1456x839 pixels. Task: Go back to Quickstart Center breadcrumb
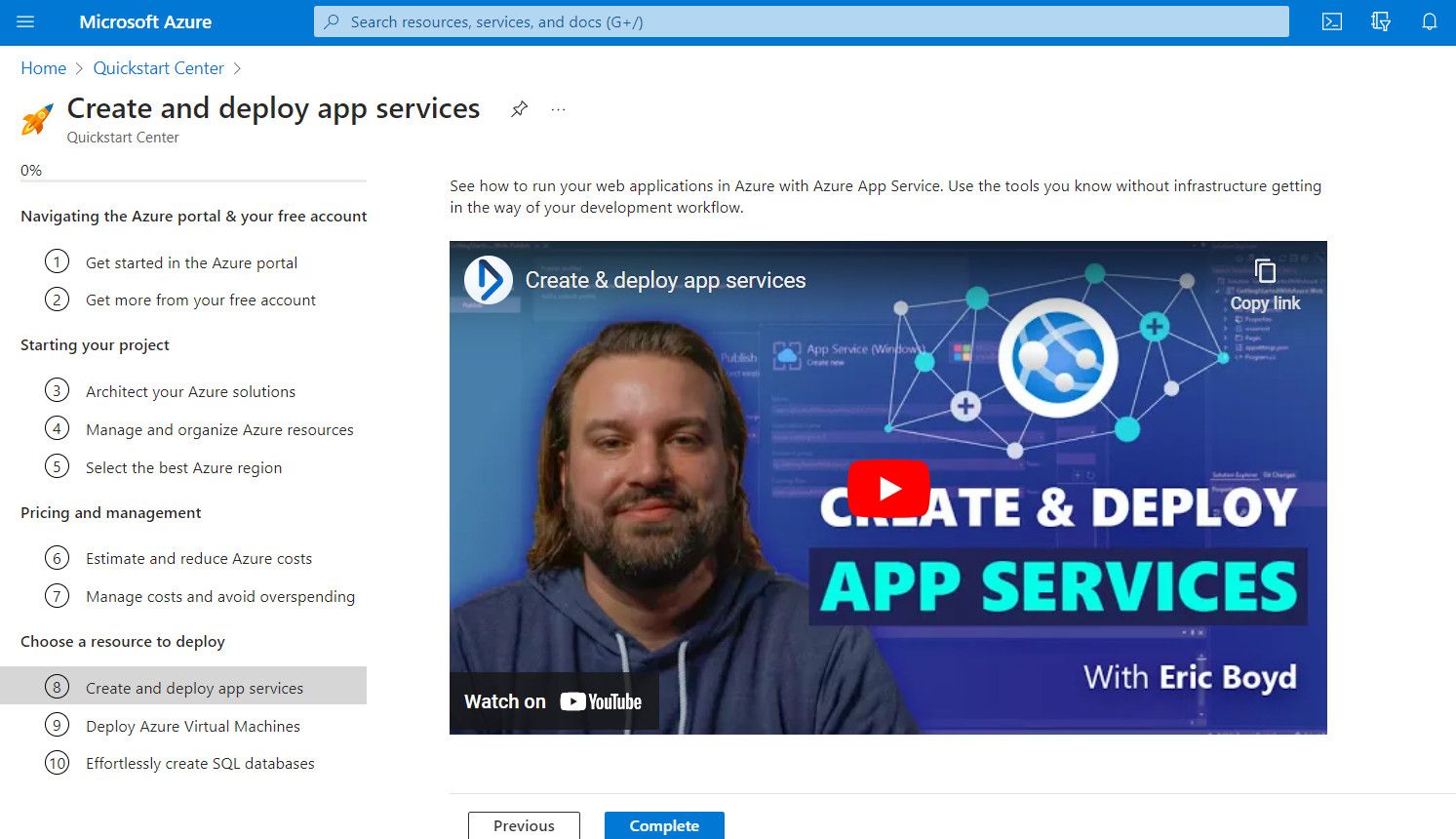tap(158, 67)
